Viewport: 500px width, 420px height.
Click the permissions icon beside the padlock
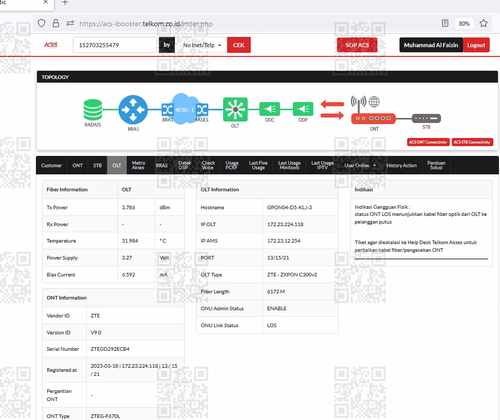[70, 23]
